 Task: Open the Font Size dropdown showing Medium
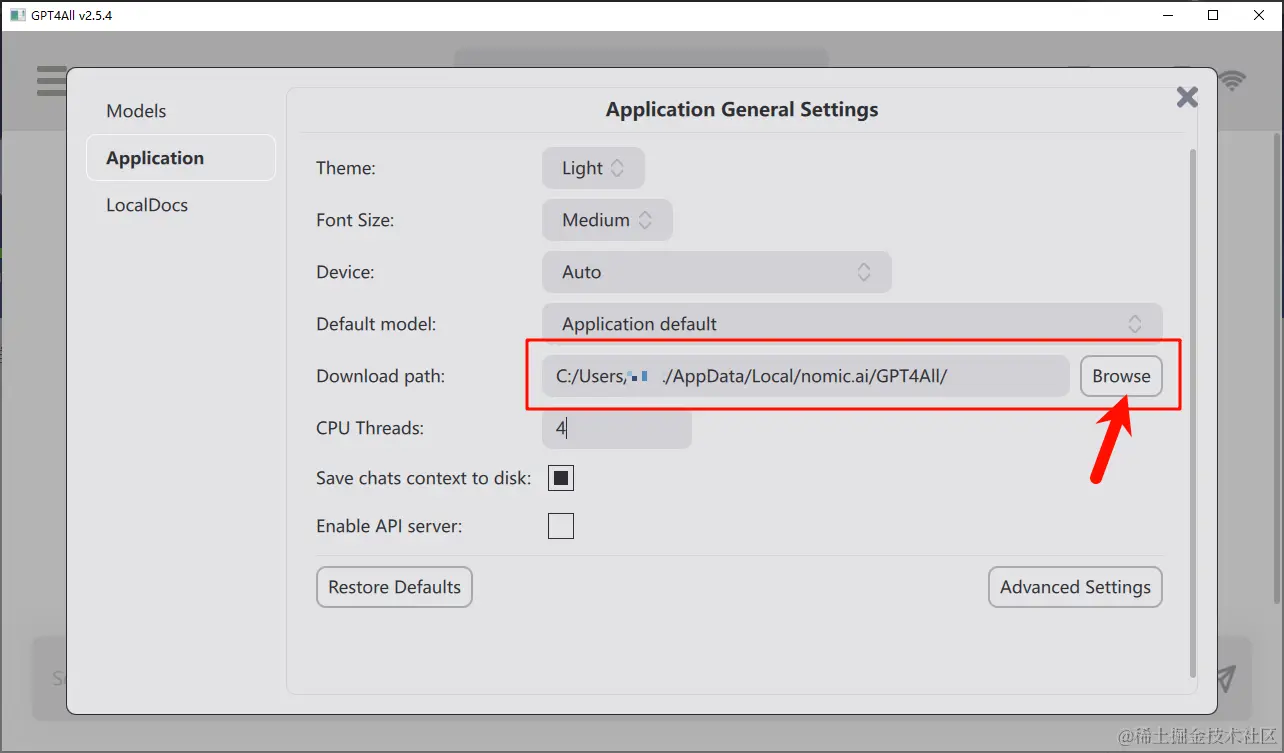click(x=607, y=220)
